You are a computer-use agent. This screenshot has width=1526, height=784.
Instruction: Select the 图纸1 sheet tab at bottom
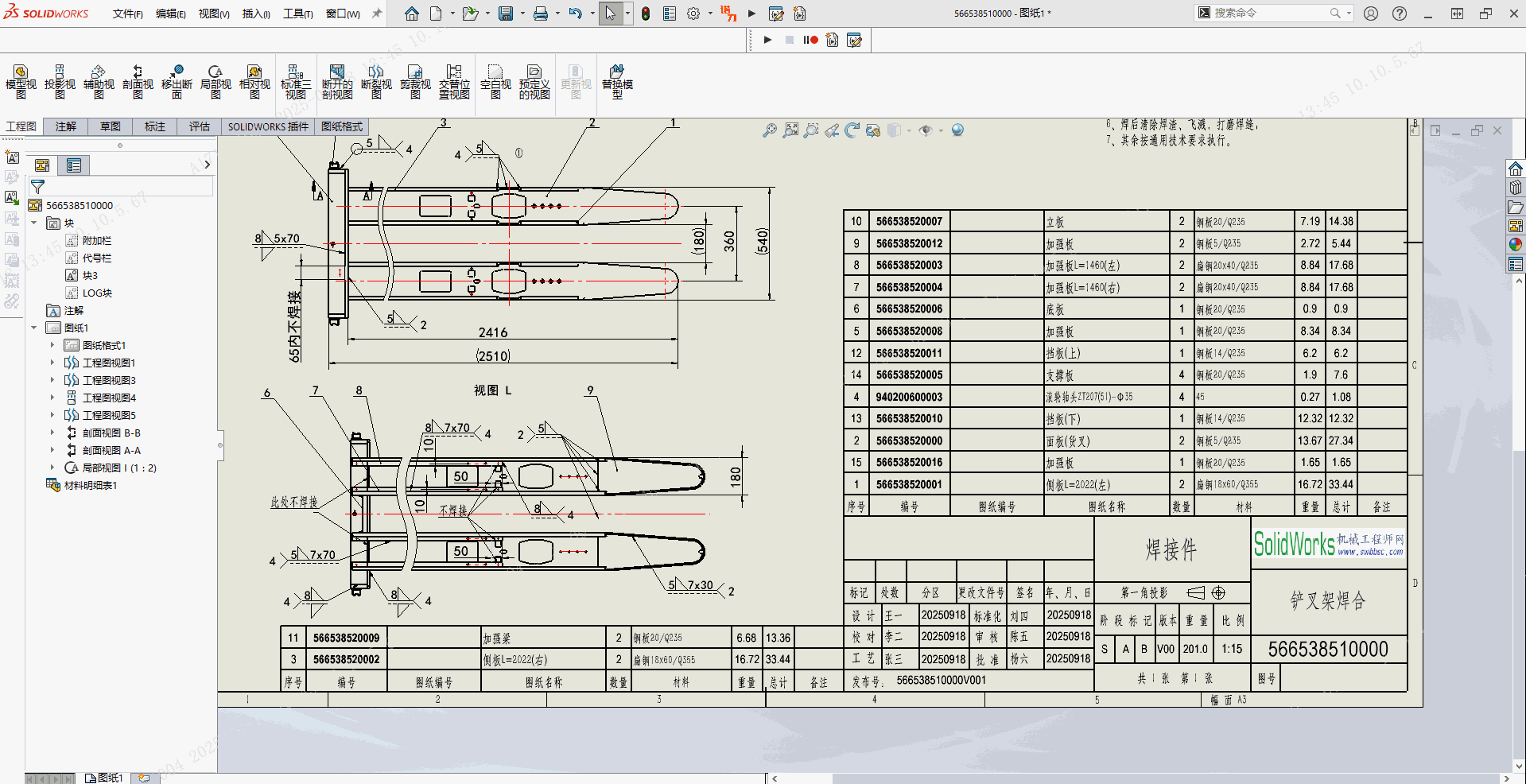tap(104, 778)
